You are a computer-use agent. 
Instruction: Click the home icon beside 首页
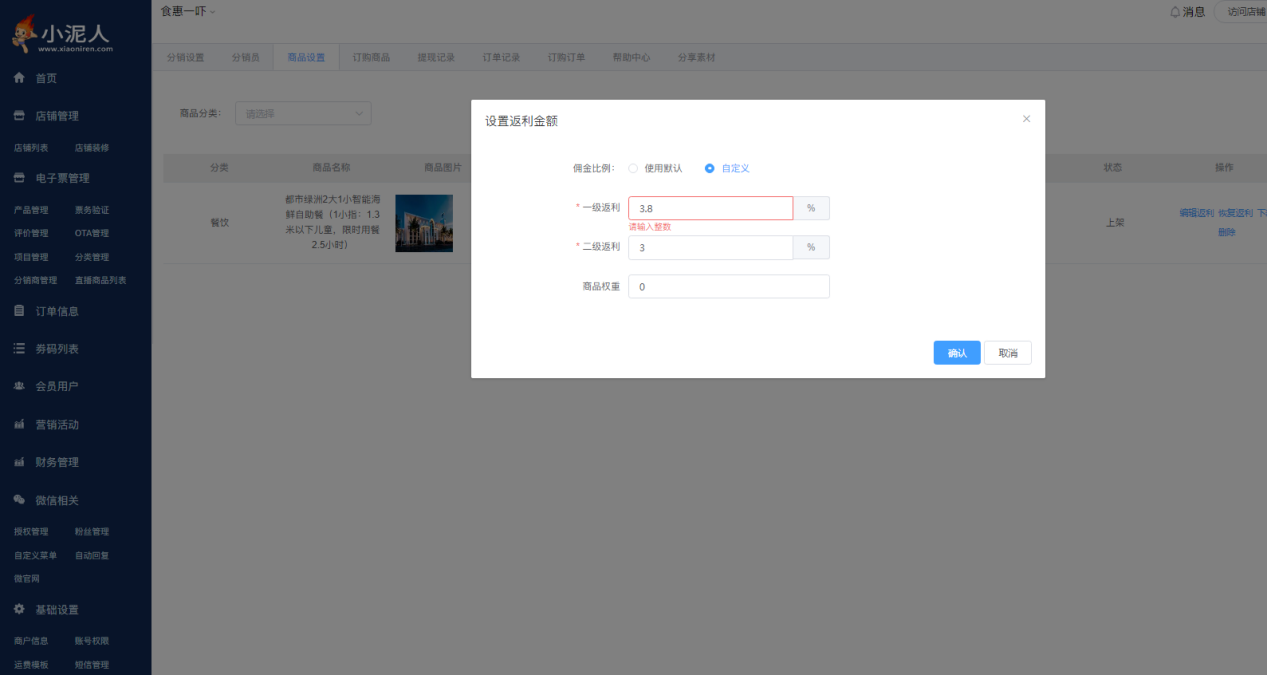coord(19,78)
